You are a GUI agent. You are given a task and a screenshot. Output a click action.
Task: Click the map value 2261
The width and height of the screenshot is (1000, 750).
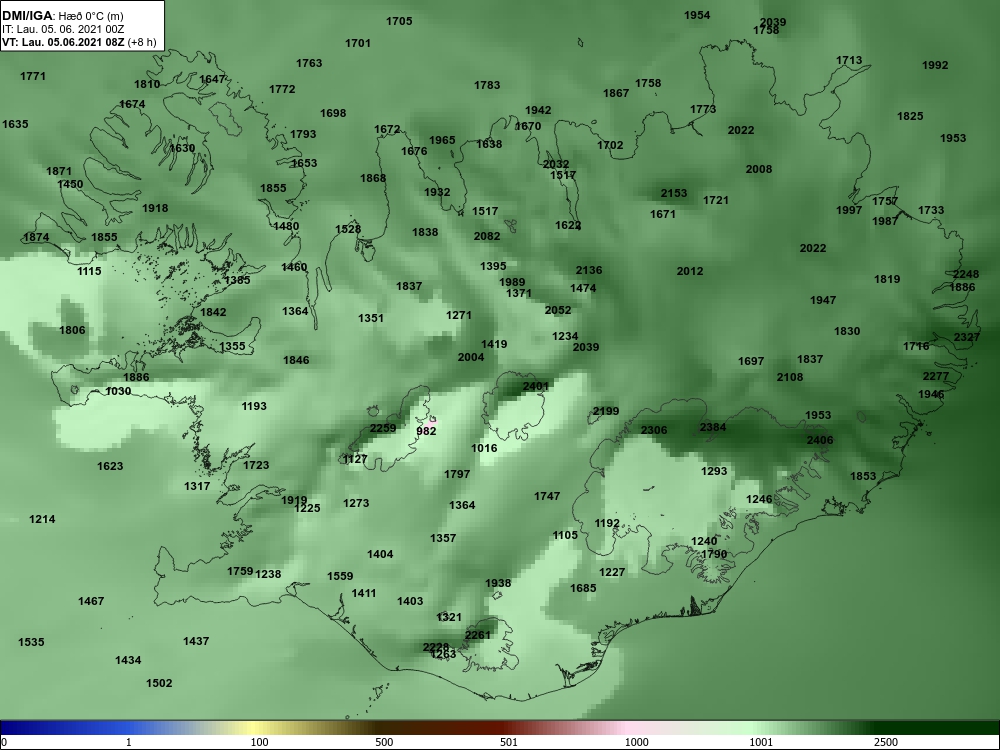click(478, 635)
